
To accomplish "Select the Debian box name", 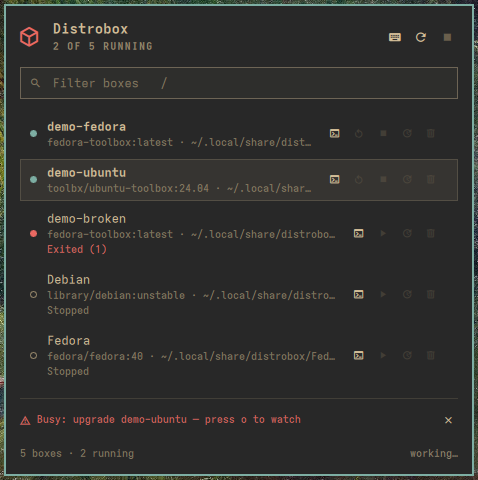I will coord(69,280).
